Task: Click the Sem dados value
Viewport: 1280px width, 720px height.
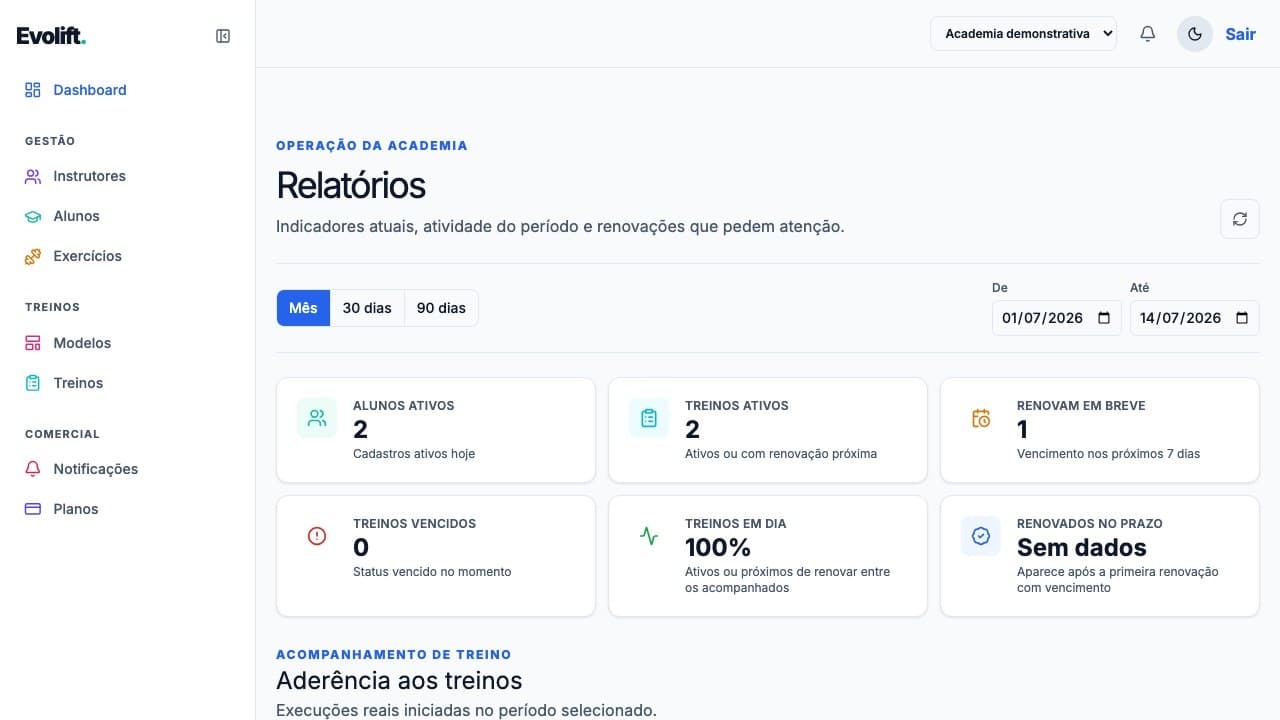Action: (x=1082, y=548)
